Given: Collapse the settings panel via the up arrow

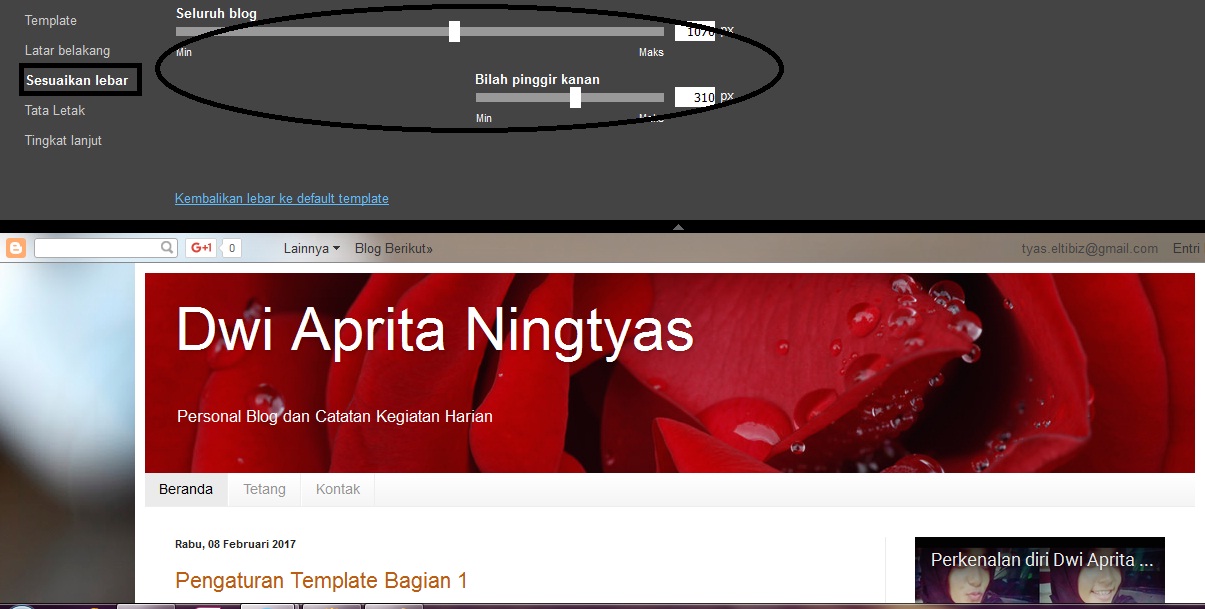Looking at the screenshot, I should 678,228.
